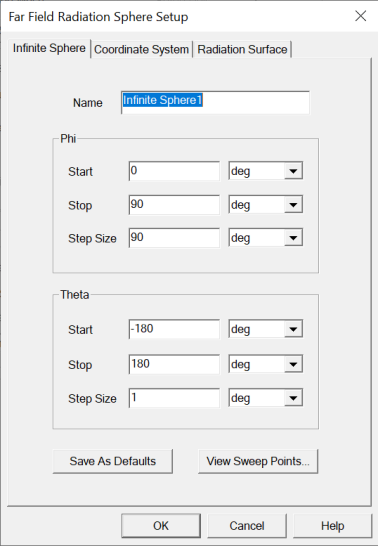The width and height of the screenshot is (378, 546).
Task: Click the Theta Step Size value field
Action: pyautogui.click(x=174, y=398)
